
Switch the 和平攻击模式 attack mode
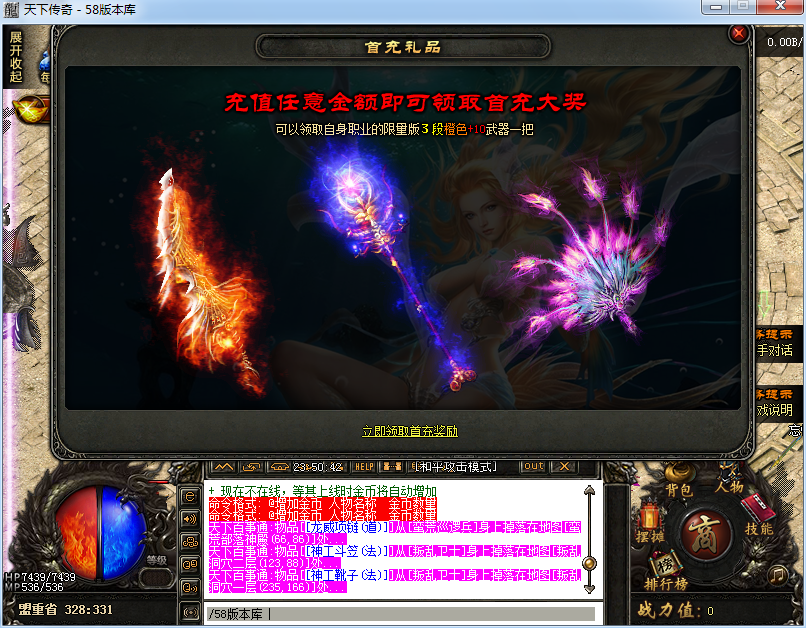[455, 467]
